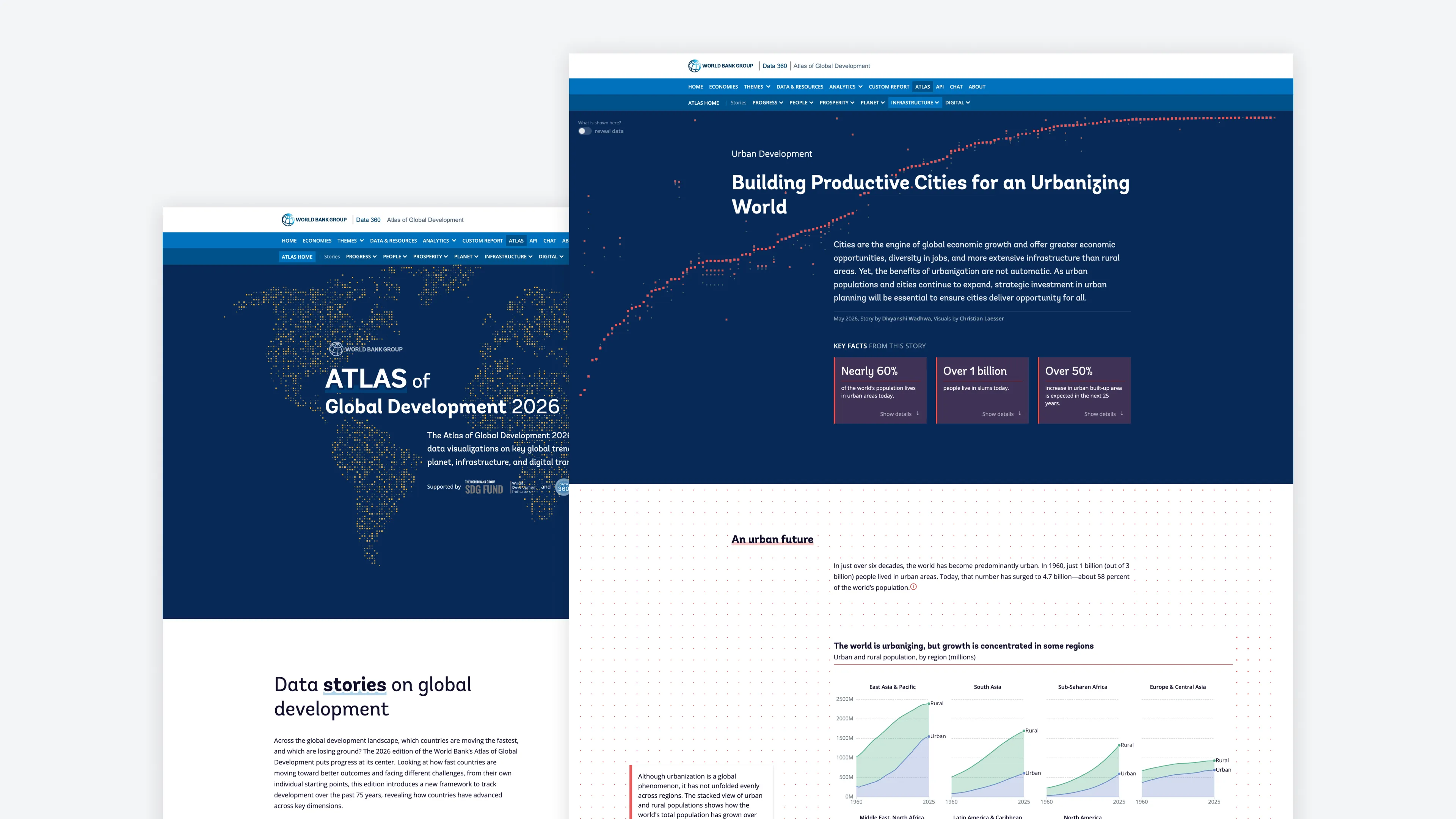Expand Themes dropdown in left window
This screenshot has width=1456, height=819.
pyautogui.click(x=350, y=241)
